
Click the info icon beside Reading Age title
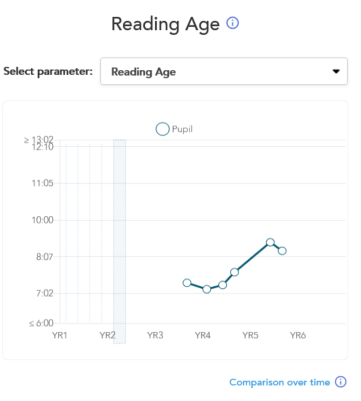(233, 23)
